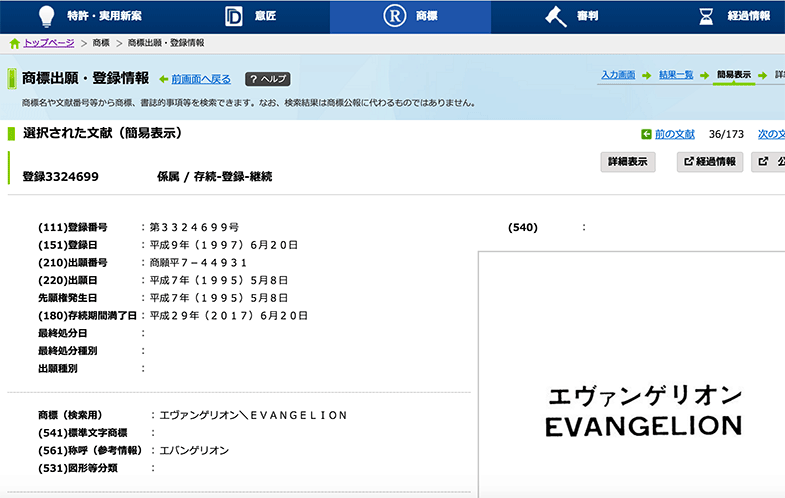Open the 審判 menu
This screenshot has width=785, height=498.
pos(587,16)
